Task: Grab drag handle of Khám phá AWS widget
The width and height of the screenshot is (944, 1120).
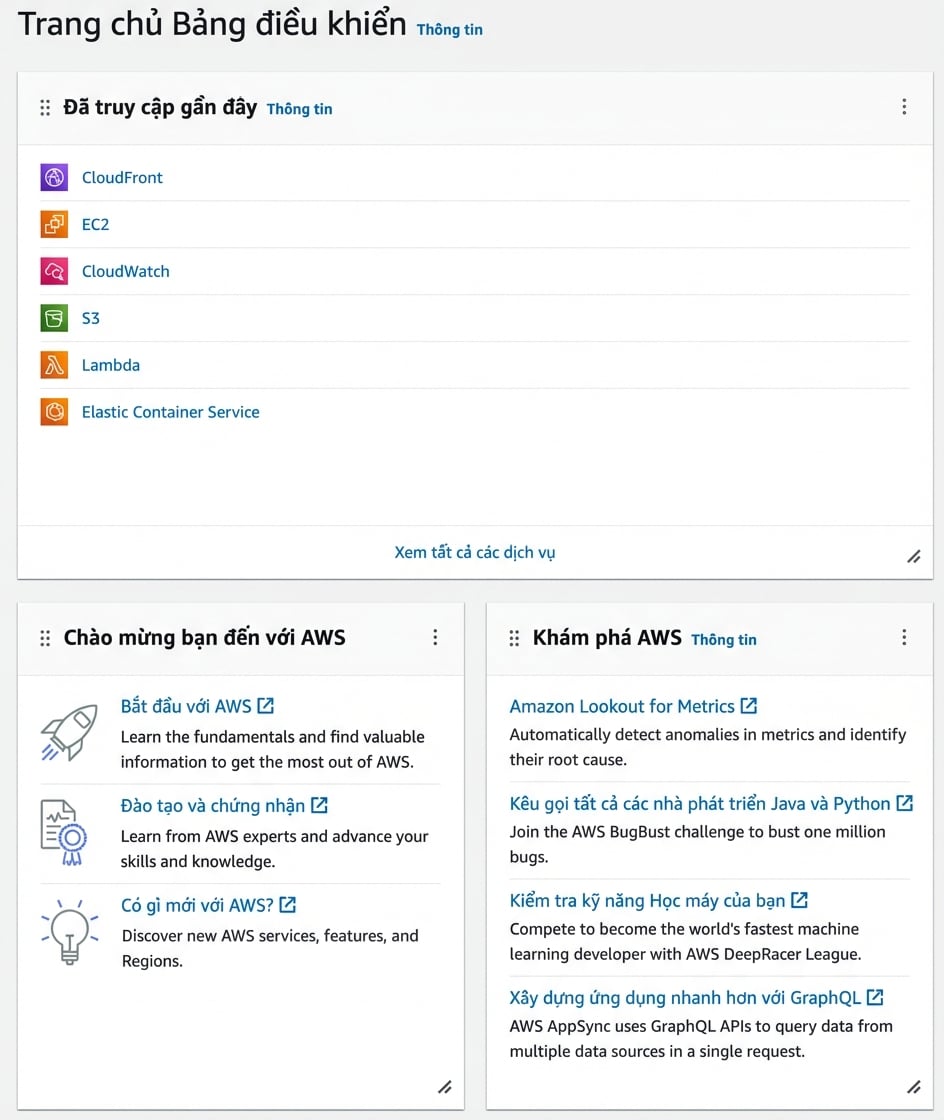Action: (514, 638)
